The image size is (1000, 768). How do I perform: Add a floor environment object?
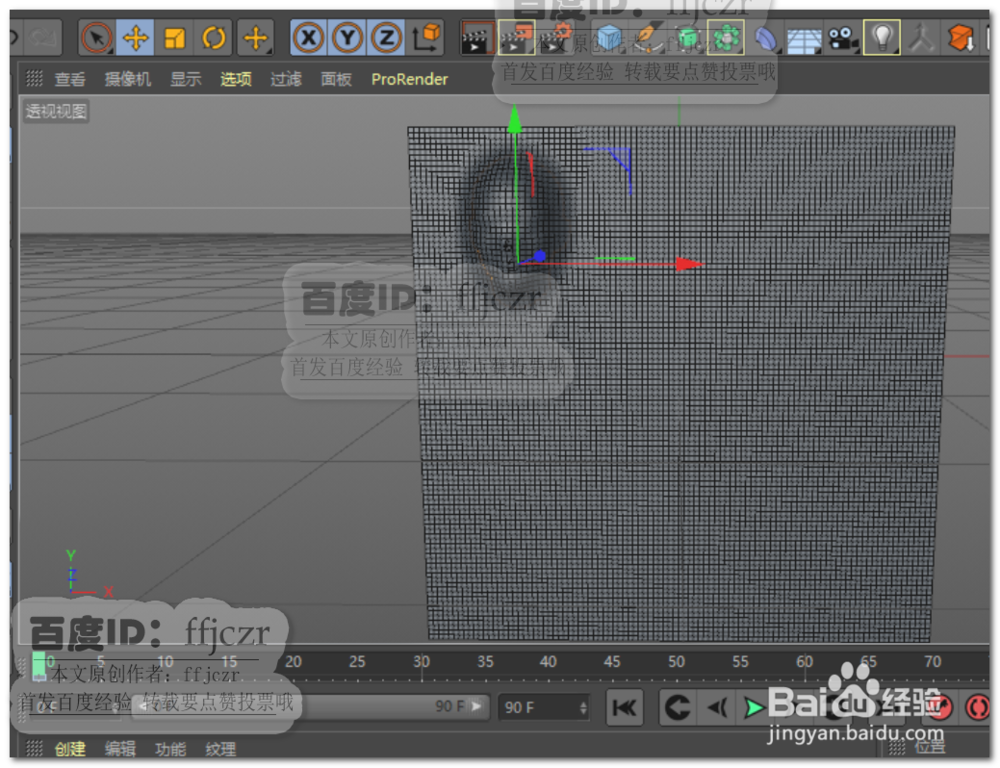pos(804,40)
